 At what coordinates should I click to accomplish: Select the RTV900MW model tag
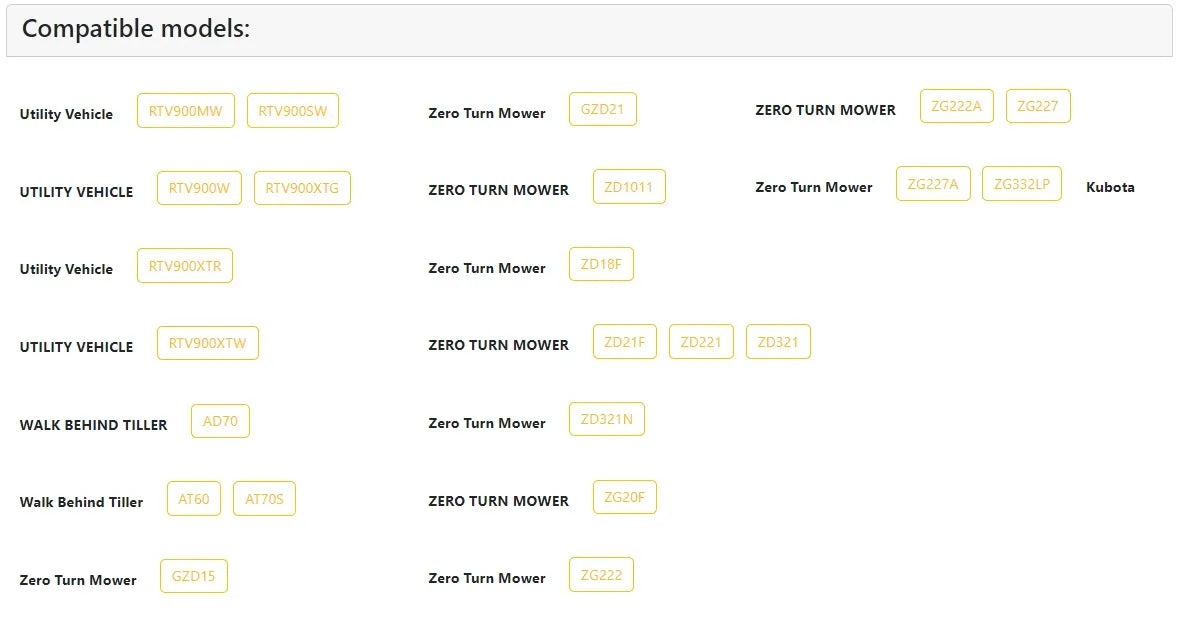point(185,111)
